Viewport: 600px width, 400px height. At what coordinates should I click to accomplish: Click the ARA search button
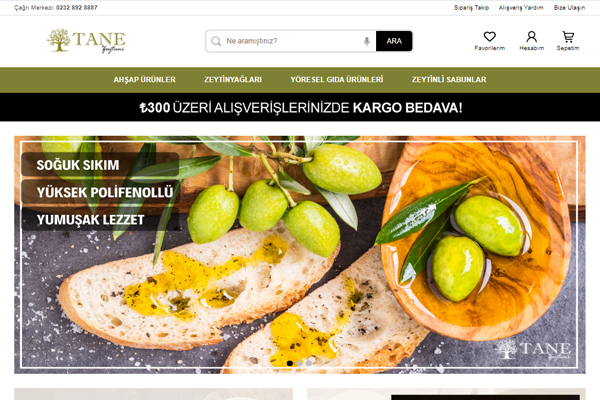[x=394, y=41]
